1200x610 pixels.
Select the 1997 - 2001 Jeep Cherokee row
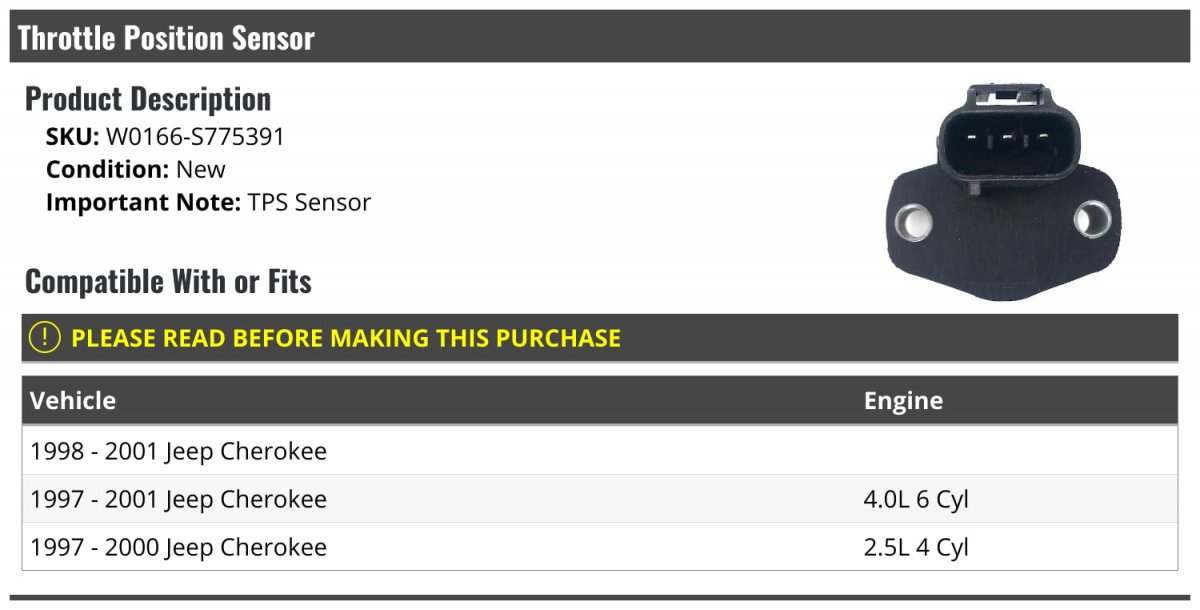[600, 499]
